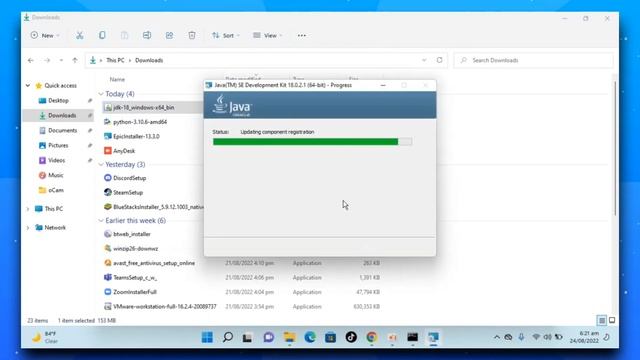Select ZoomInstallerFull file
The height and width of the screenshot is (360, 640).
[x=135, y=292]
